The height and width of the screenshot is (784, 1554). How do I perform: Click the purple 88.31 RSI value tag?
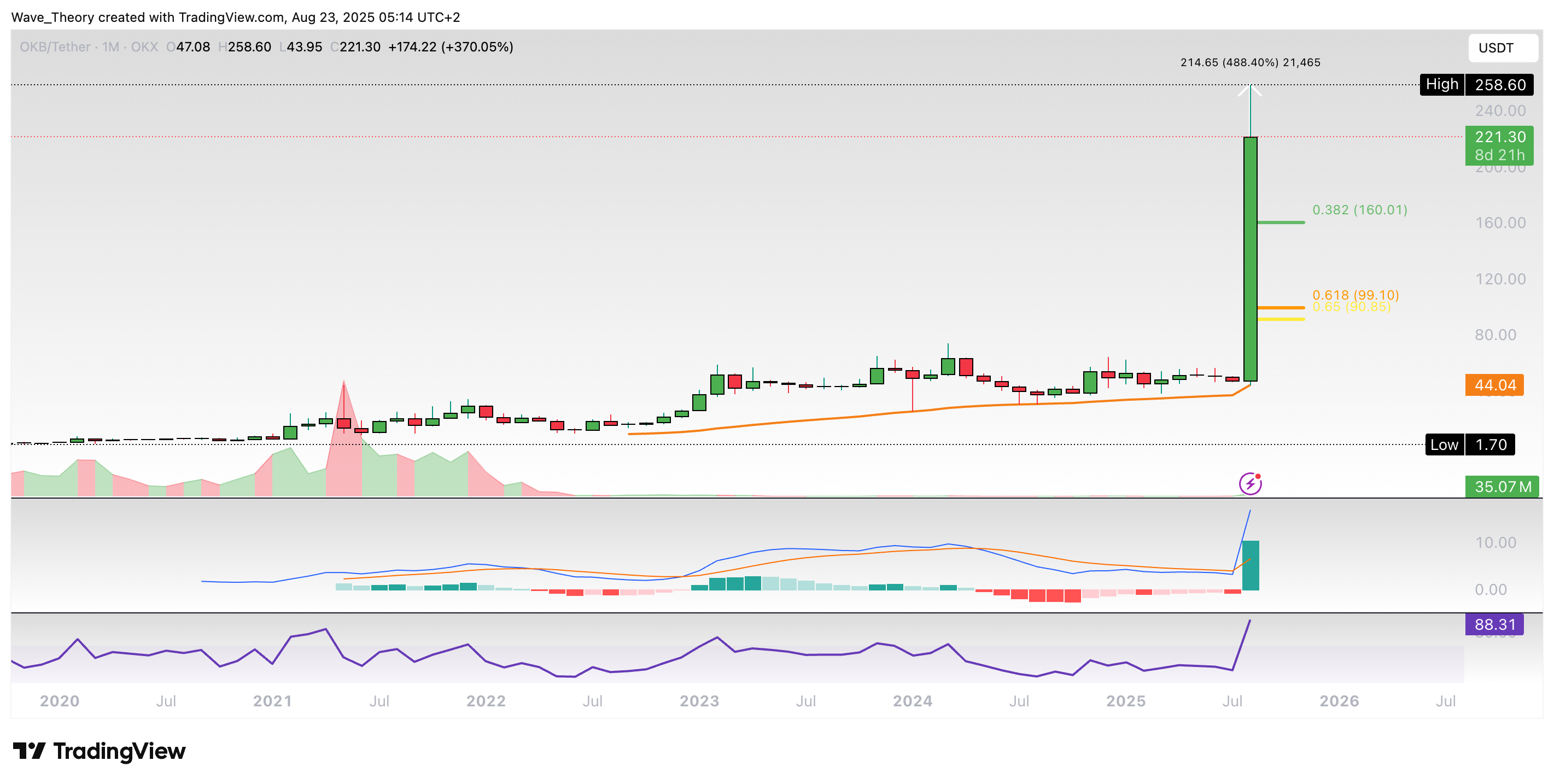(1494, 624)
